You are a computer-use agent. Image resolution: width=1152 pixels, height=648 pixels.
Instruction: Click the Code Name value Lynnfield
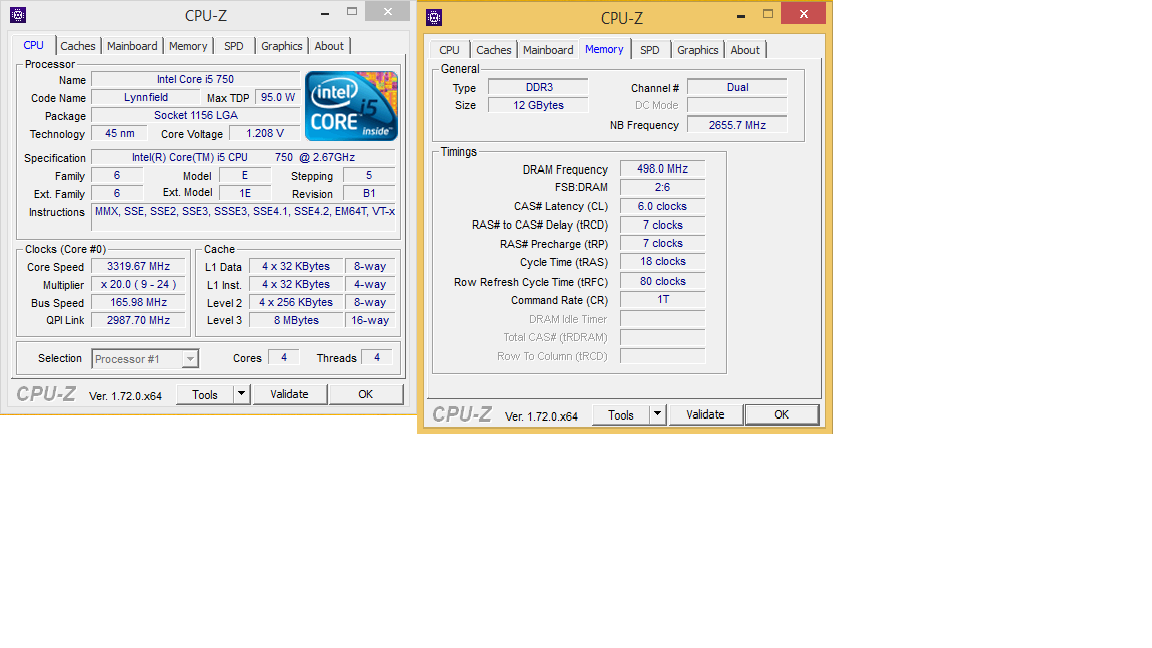[145, 97]
